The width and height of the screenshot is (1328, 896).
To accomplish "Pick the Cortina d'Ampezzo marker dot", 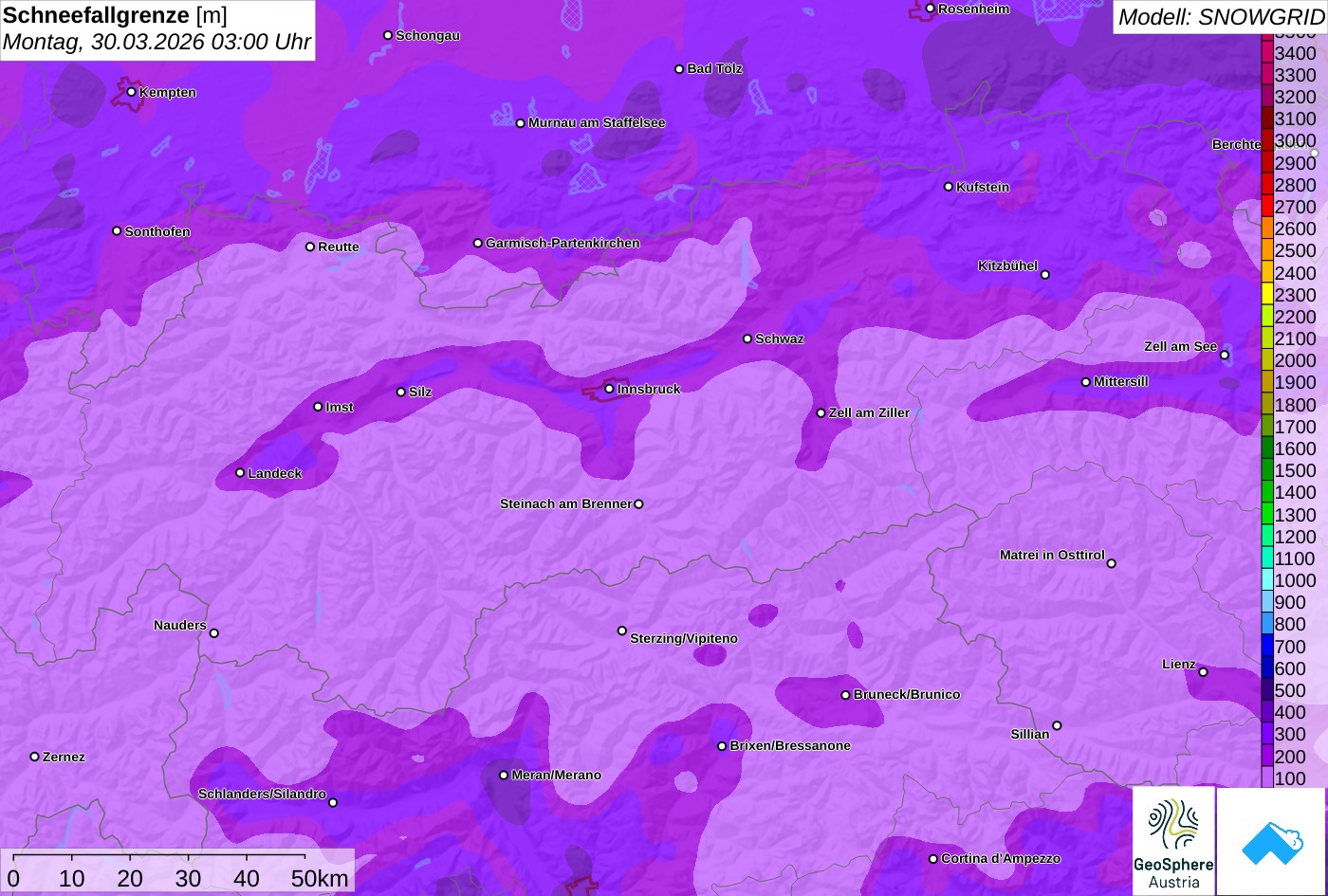I will tap(932, 859).
